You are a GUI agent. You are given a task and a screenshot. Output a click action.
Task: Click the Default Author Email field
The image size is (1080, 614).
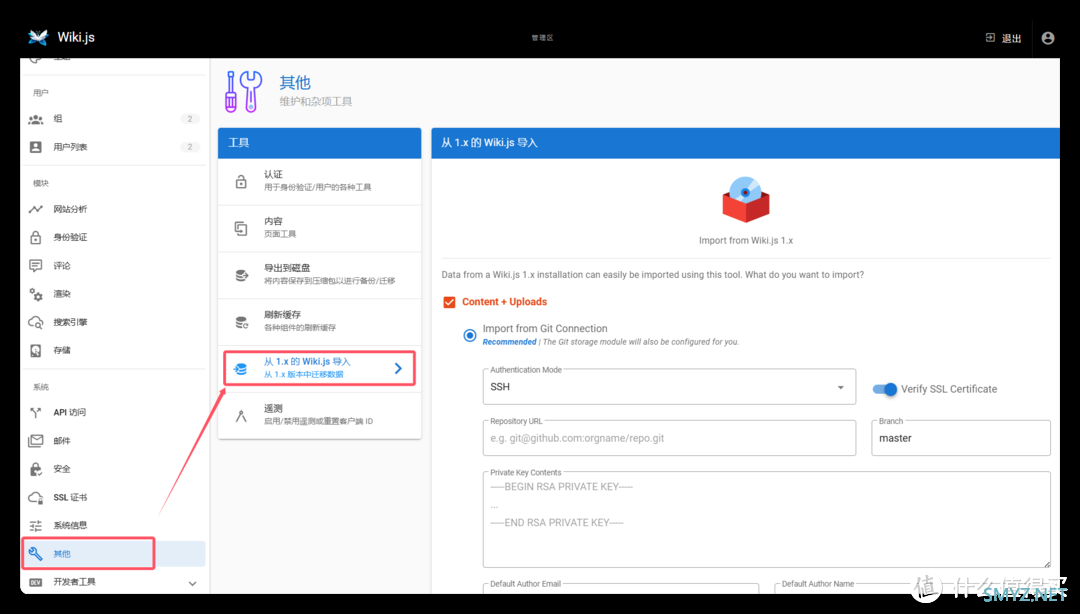coord(621,588)
